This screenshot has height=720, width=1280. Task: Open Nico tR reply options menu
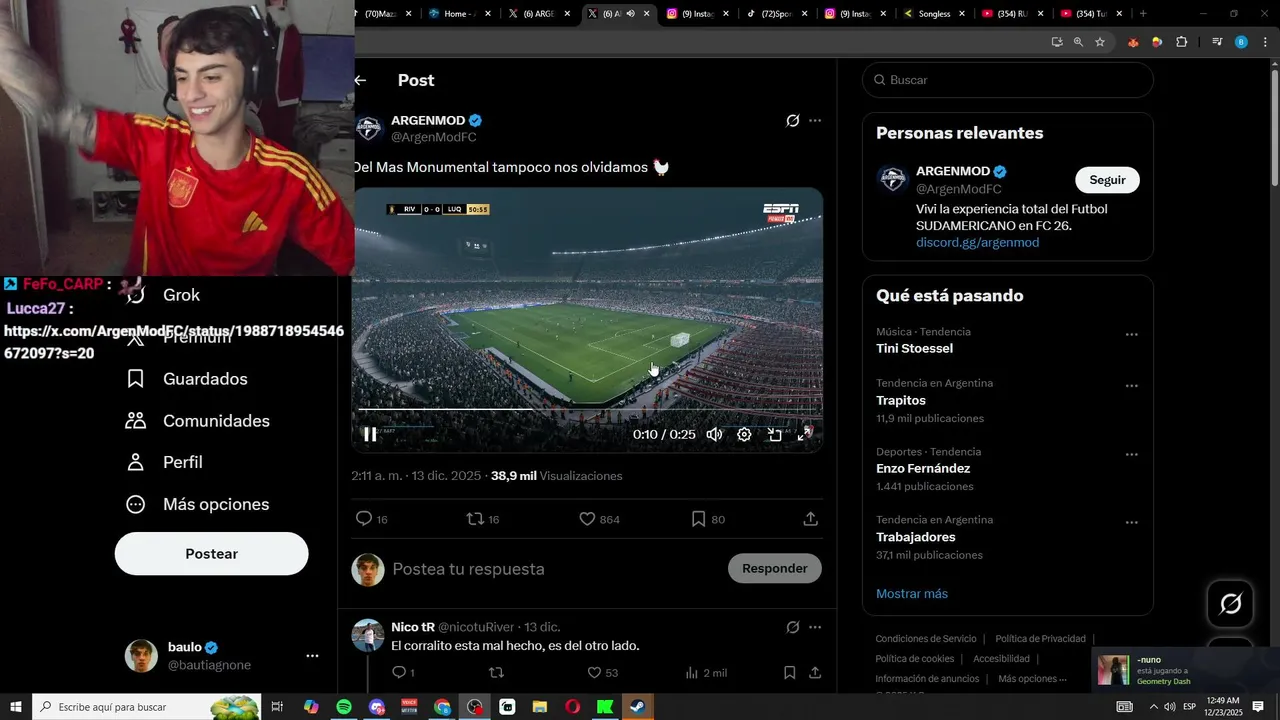click(815, 627)
